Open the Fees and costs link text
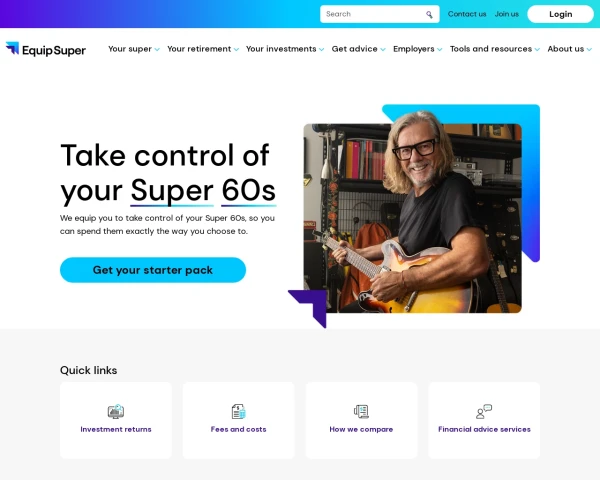This screenshot has width=600, height=480. [x=238, y=429]
